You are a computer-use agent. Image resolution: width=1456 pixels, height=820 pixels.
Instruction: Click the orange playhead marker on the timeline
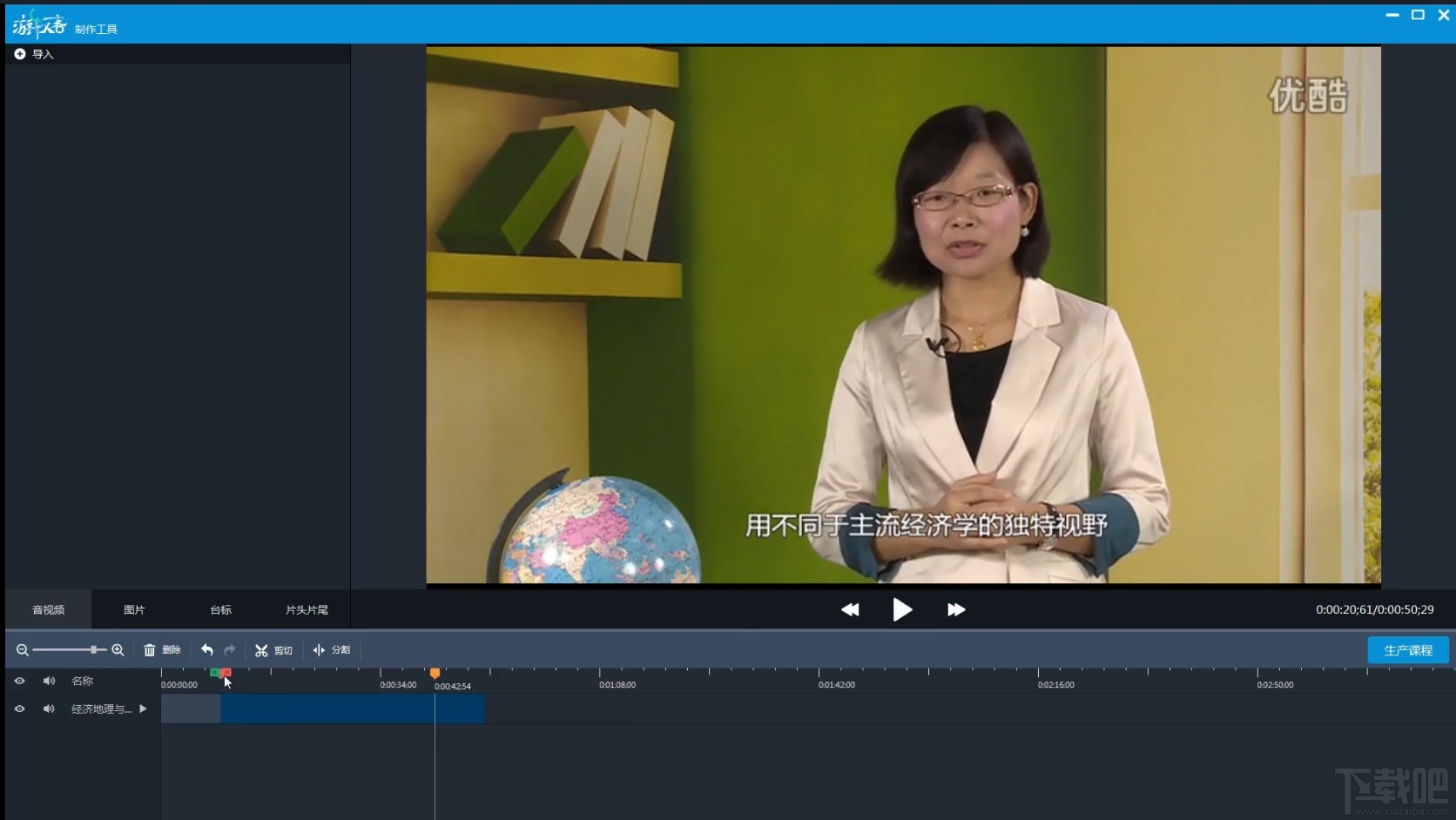435,673
